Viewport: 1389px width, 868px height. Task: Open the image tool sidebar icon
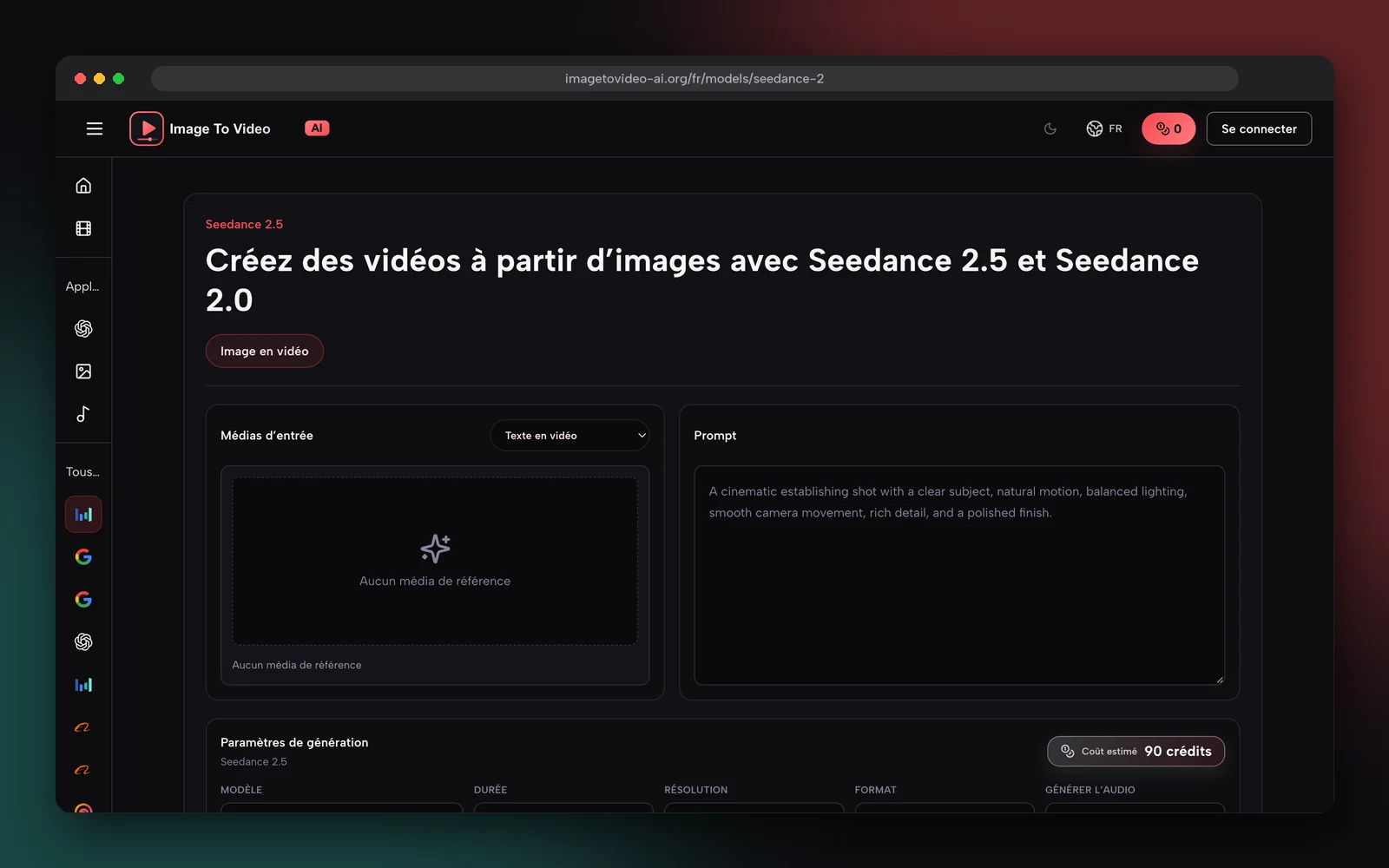pyautogui.click(x=83, y=372)
